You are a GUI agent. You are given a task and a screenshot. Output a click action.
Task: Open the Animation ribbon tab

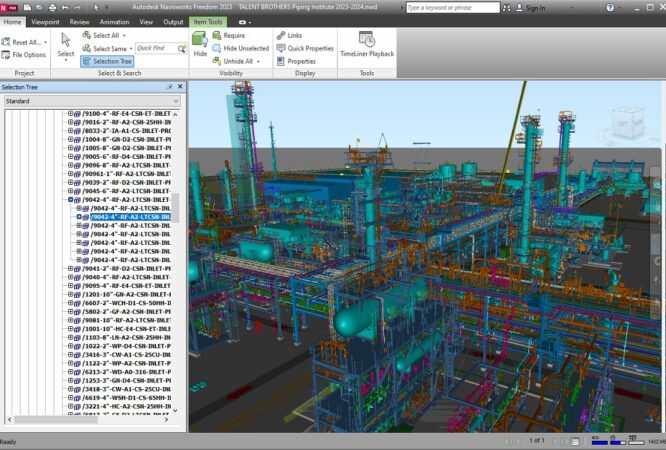coord(114,21)
